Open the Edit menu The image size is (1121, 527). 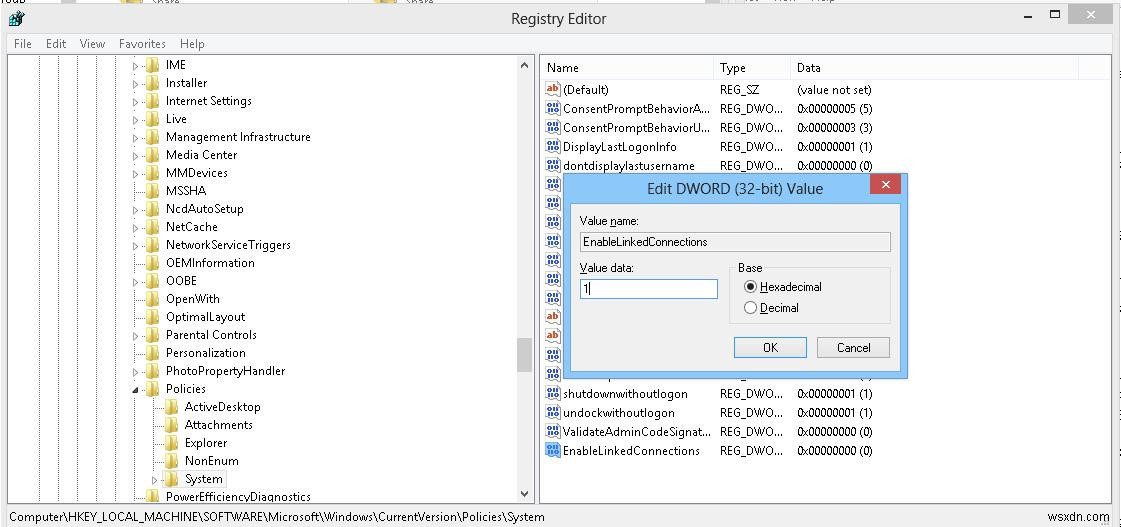(x=56, y=44)
